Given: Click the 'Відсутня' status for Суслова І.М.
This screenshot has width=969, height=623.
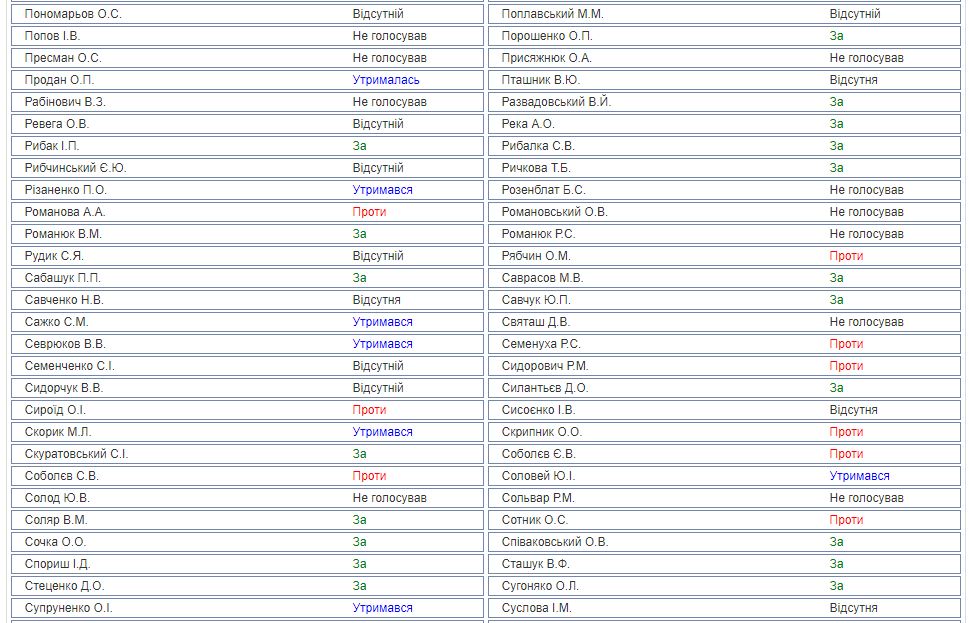Looking at the screenshot, I should click(853, 608).
